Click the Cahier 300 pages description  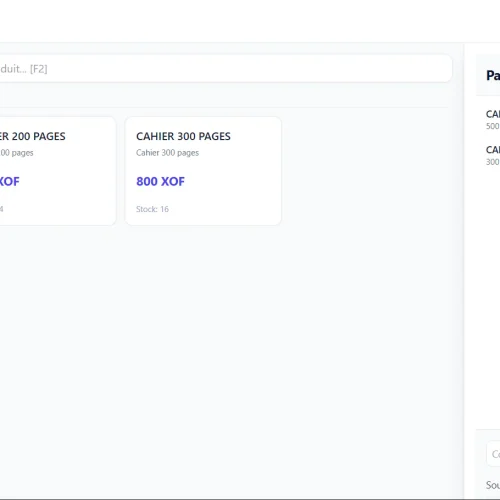167,153
